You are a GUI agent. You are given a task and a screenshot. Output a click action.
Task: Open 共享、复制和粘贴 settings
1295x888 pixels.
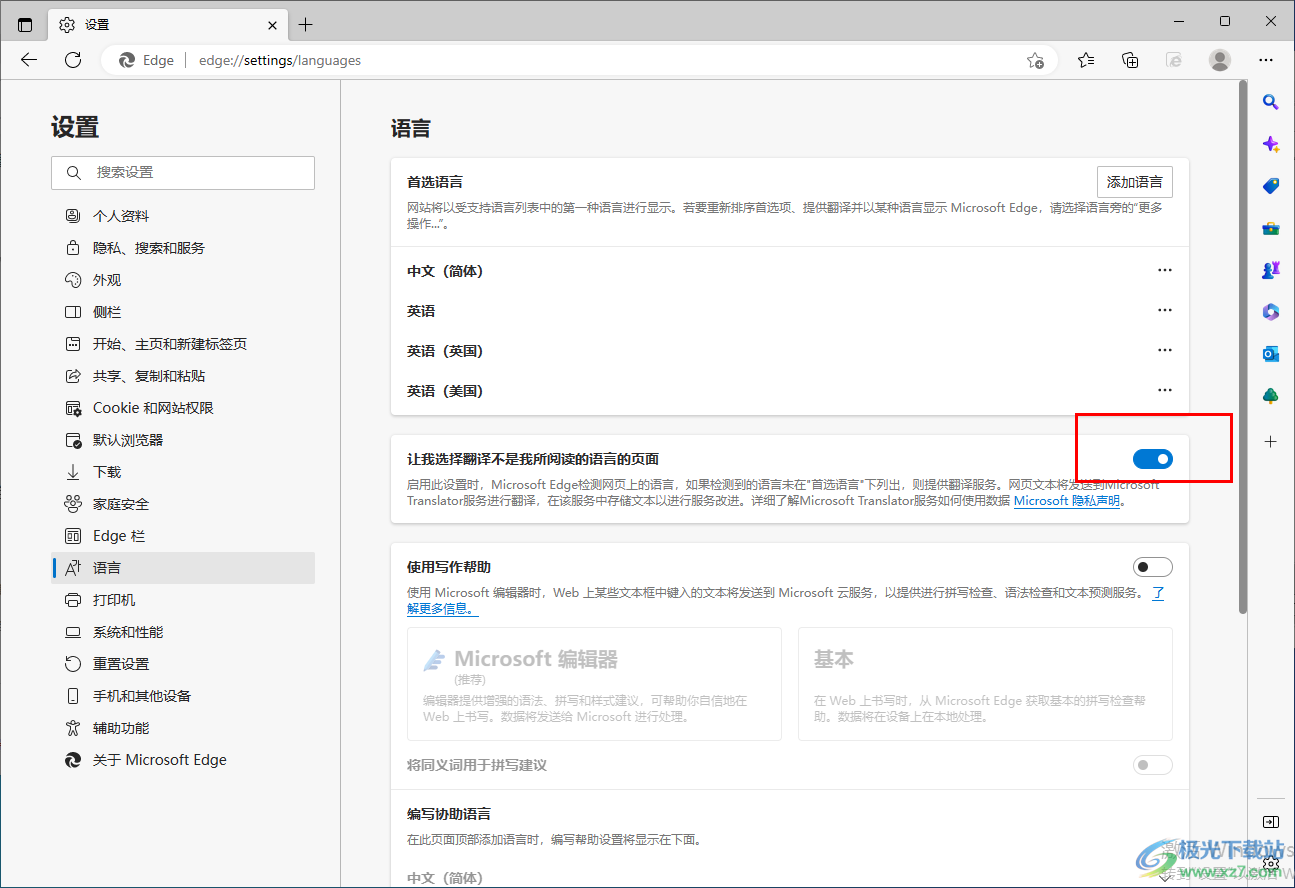click(183, 376)
